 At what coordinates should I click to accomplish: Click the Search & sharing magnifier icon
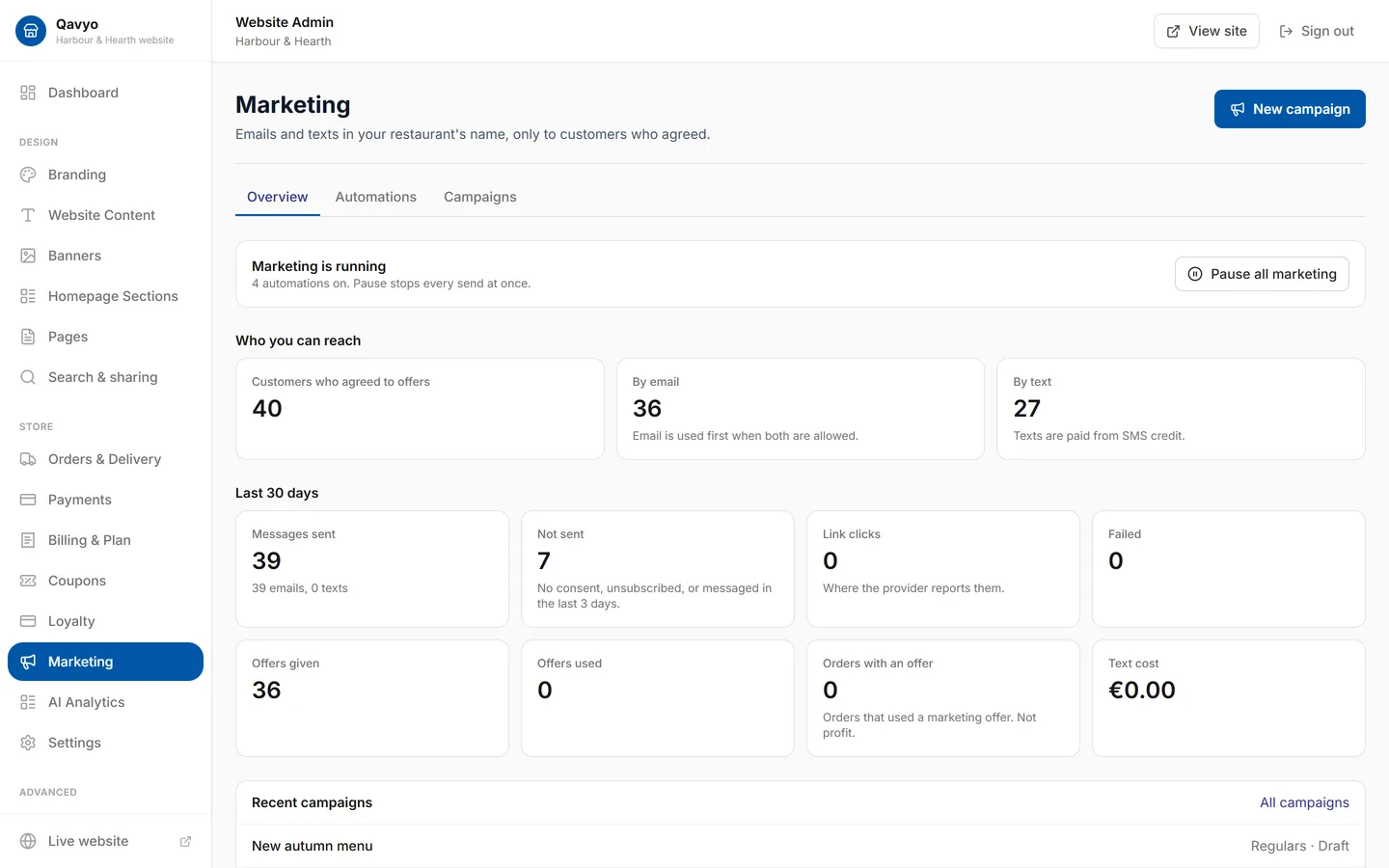[x=28, y=377]
